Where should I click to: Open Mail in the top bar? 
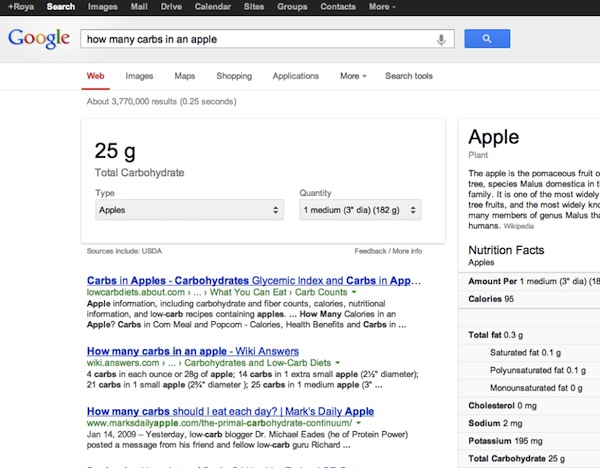[x=139, y=7]
